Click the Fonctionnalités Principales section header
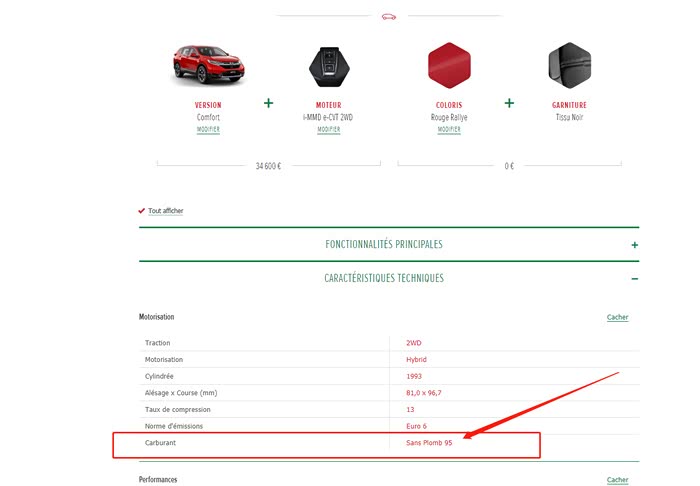Viewport: 700px width, 486px height. [x=384, y=244]
